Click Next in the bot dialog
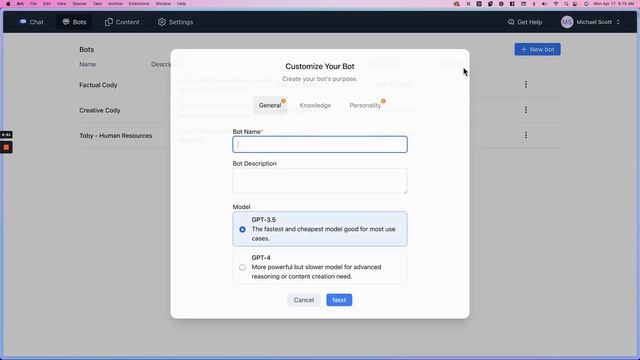Screen dimensions: 640x360 (x=339, y=300)
